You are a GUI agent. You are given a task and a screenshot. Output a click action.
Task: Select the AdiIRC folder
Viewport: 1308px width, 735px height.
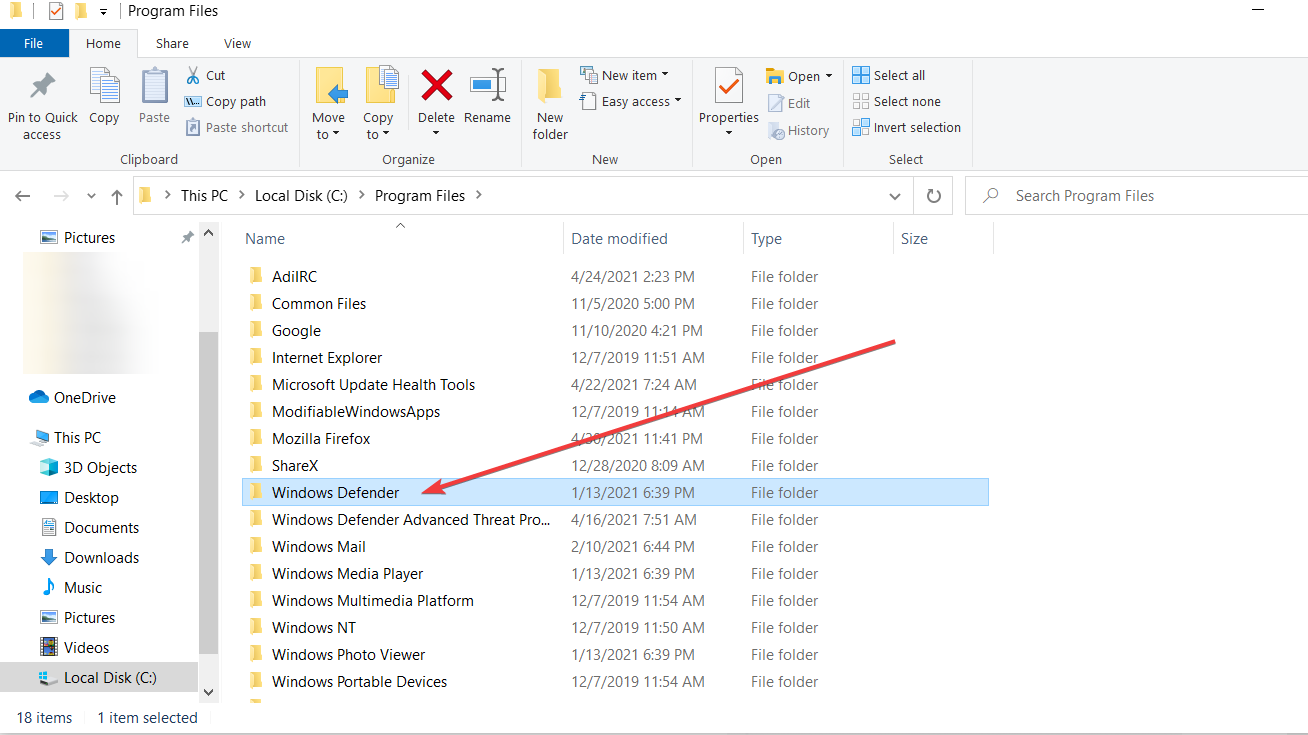[294, 276]
